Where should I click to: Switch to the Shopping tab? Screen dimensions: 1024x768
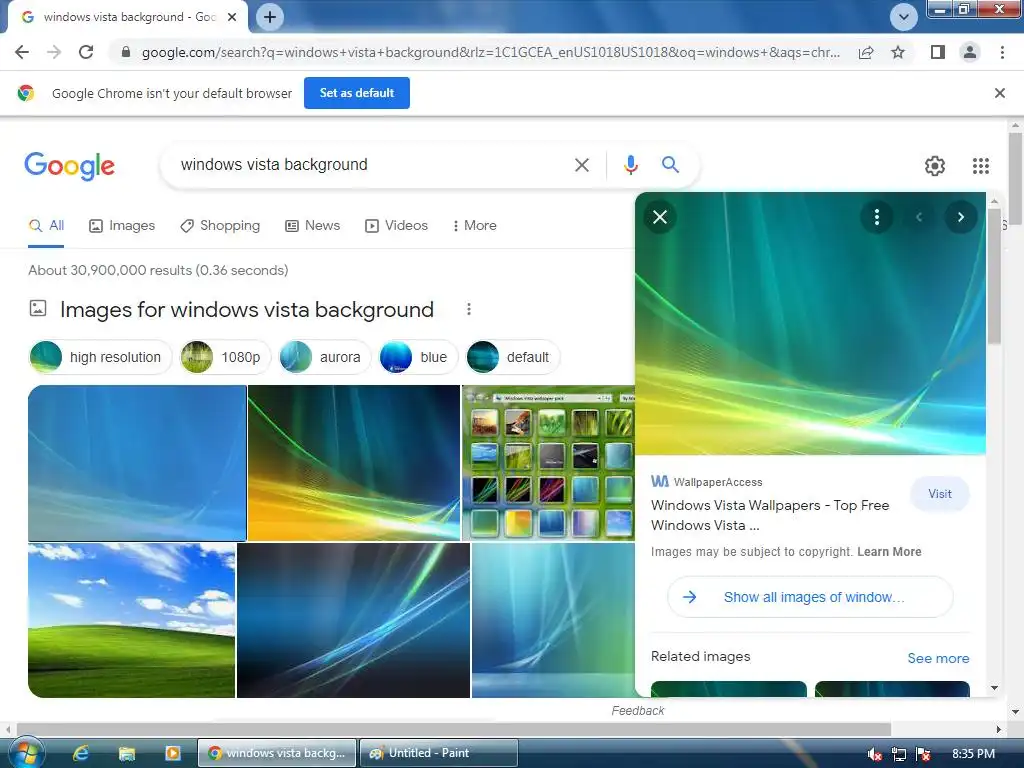(x=220, y=226)
